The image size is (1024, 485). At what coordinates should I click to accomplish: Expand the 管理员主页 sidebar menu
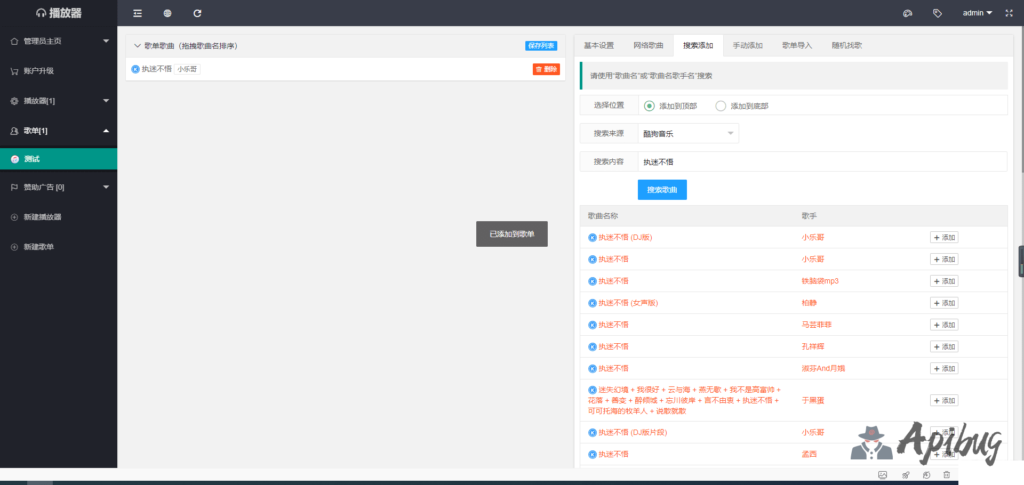point(58,41)
